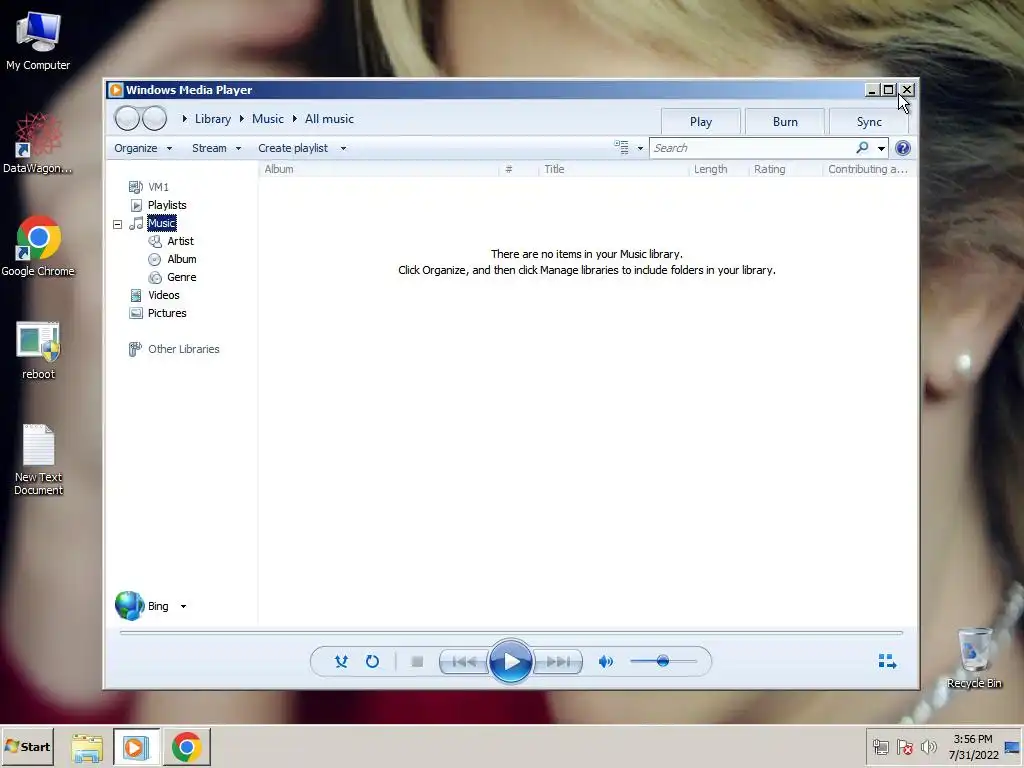Switch to the Play tab
This screenshot has height=768, width=1024.
701,121
